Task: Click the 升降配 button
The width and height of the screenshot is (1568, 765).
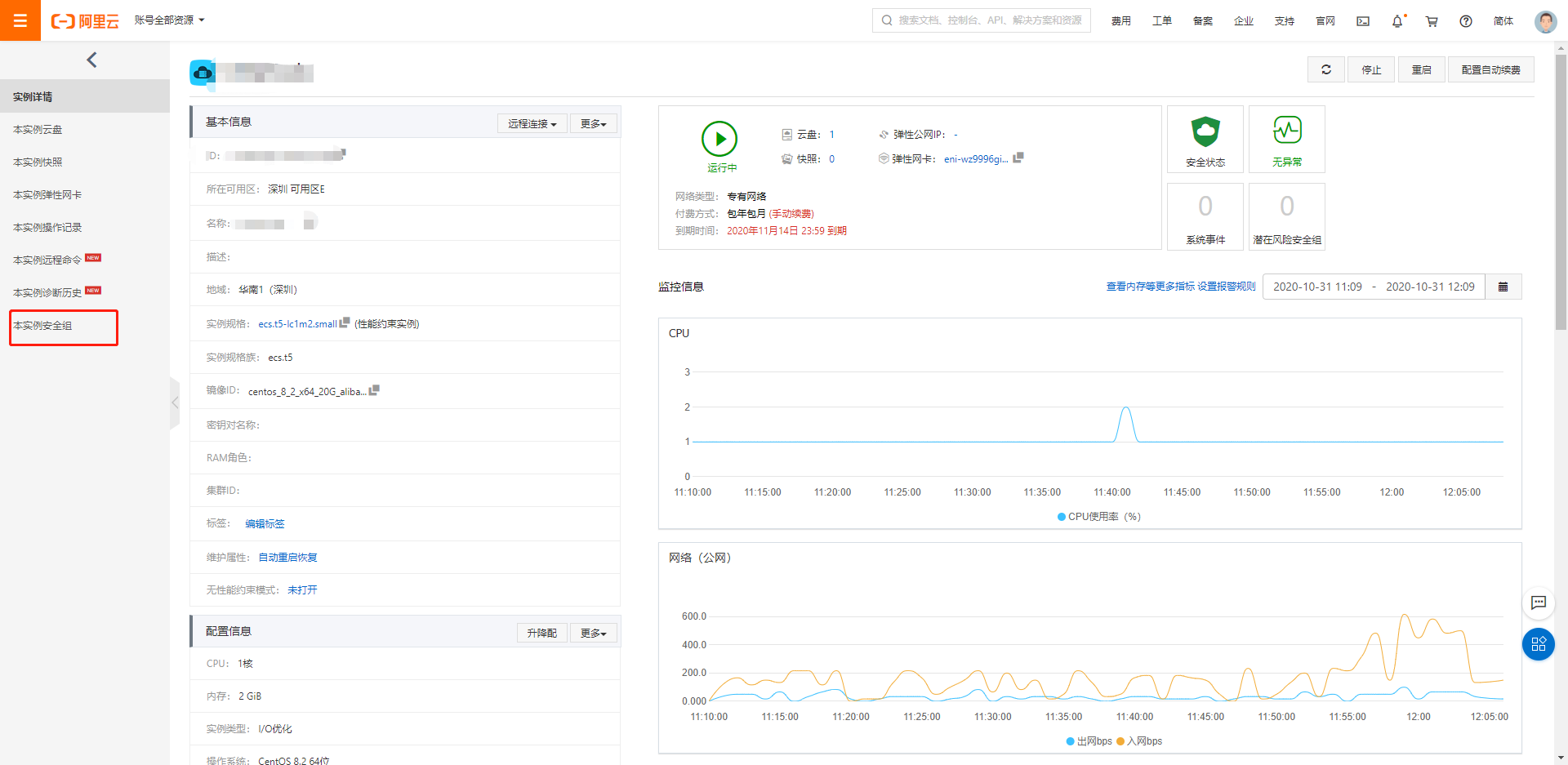Action: (541, 633)
